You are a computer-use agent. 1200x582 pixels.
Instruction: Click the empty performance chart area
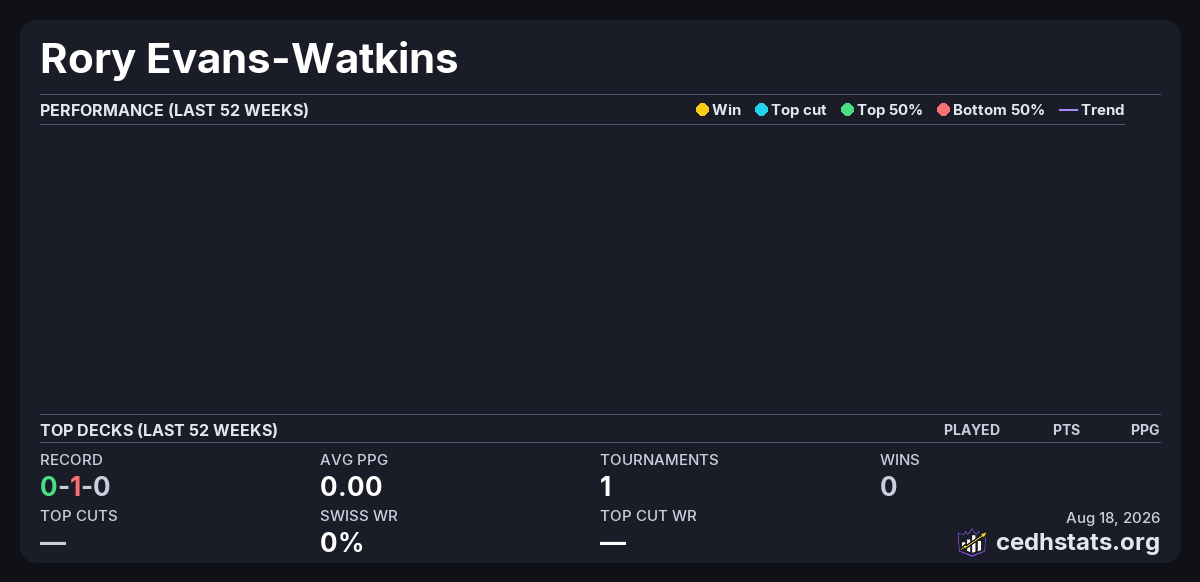[582, 268]
